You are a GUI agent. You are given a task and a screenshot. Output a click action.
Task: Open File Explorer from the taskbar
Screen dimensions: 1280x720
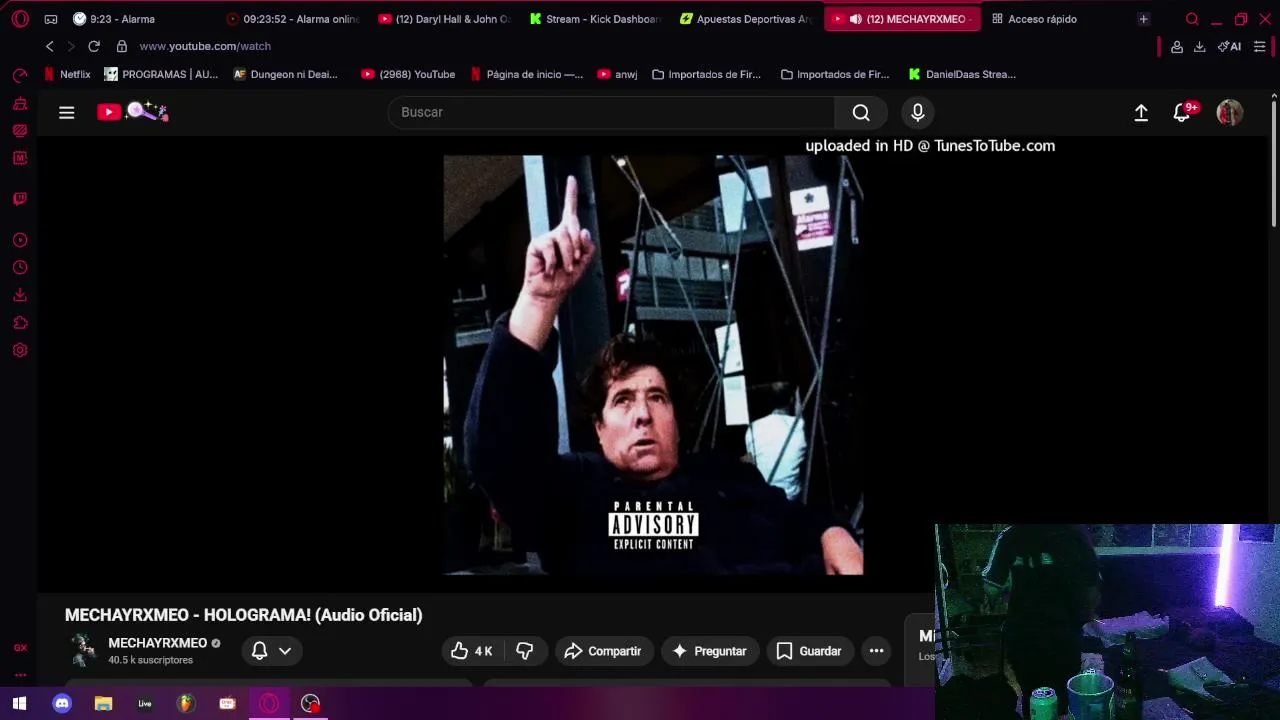103,704
